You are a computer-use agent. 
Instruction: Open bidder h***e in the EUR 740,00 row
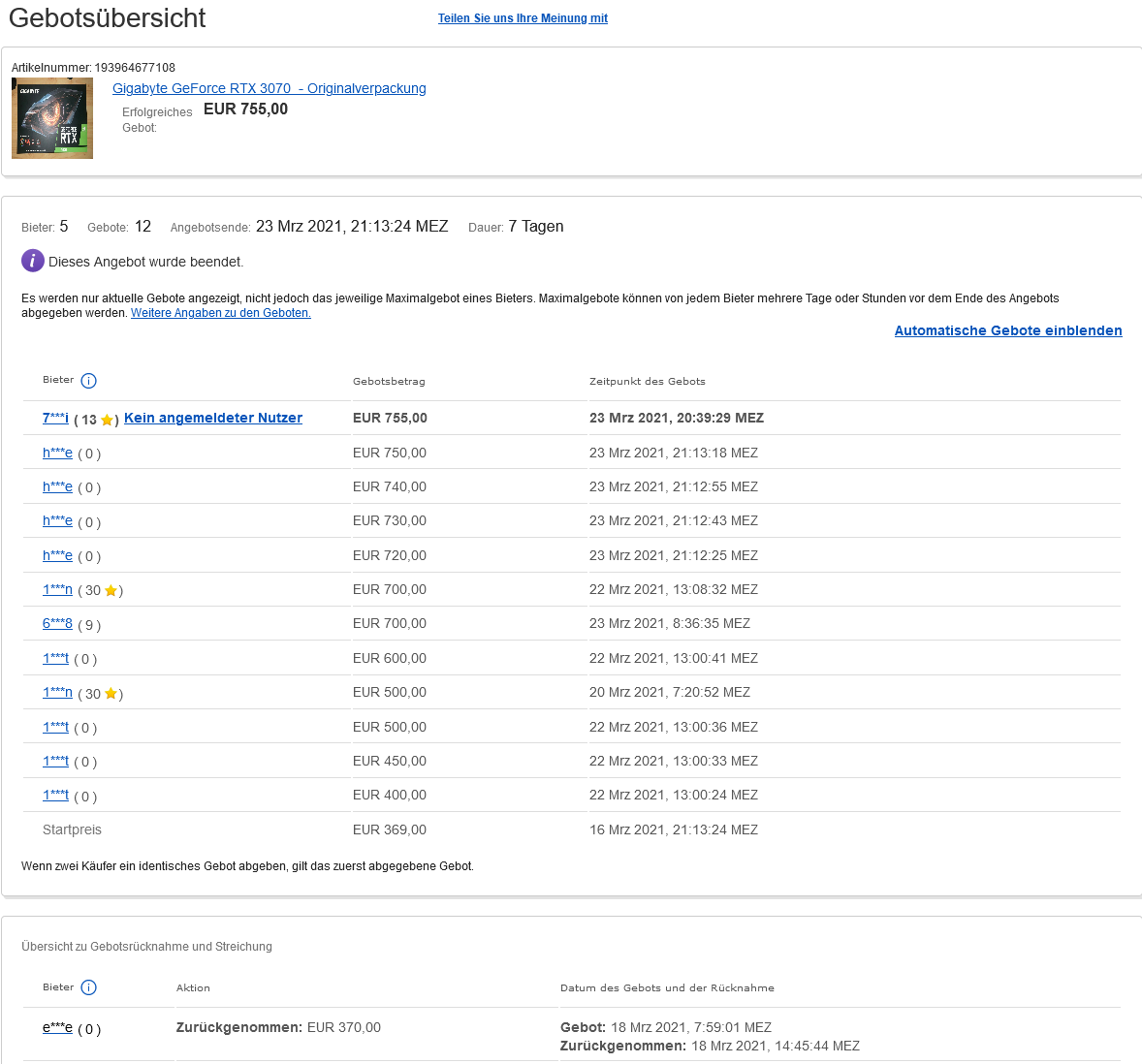(x=57, y=486)
